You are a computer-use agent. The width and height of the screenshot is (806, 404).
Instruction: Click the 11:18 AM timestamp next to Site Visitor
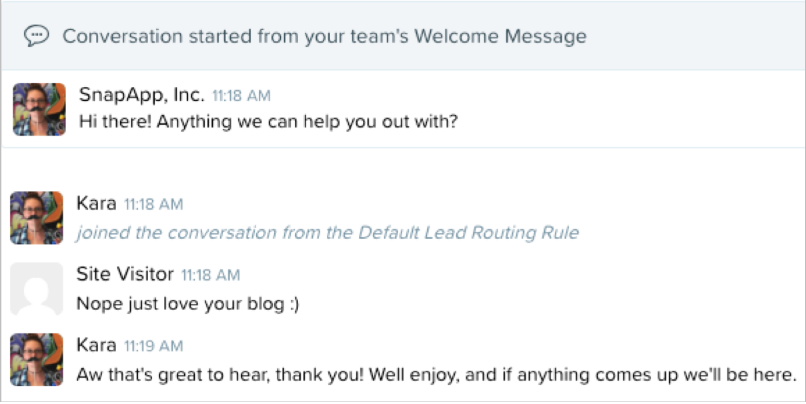(211, 275)
